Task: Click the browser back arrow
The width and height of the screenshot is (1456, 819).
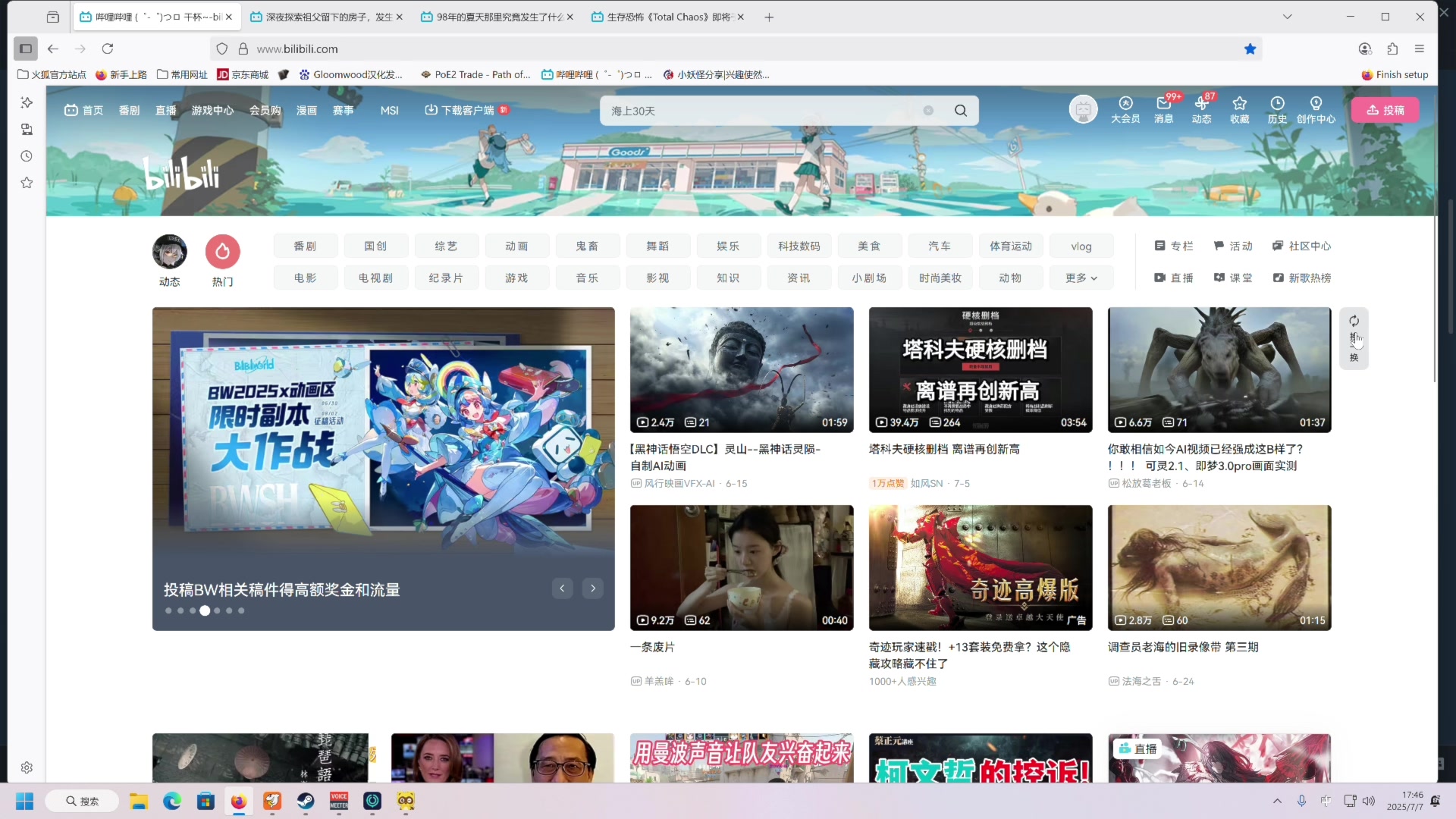Action: click(x=53, y=49)
